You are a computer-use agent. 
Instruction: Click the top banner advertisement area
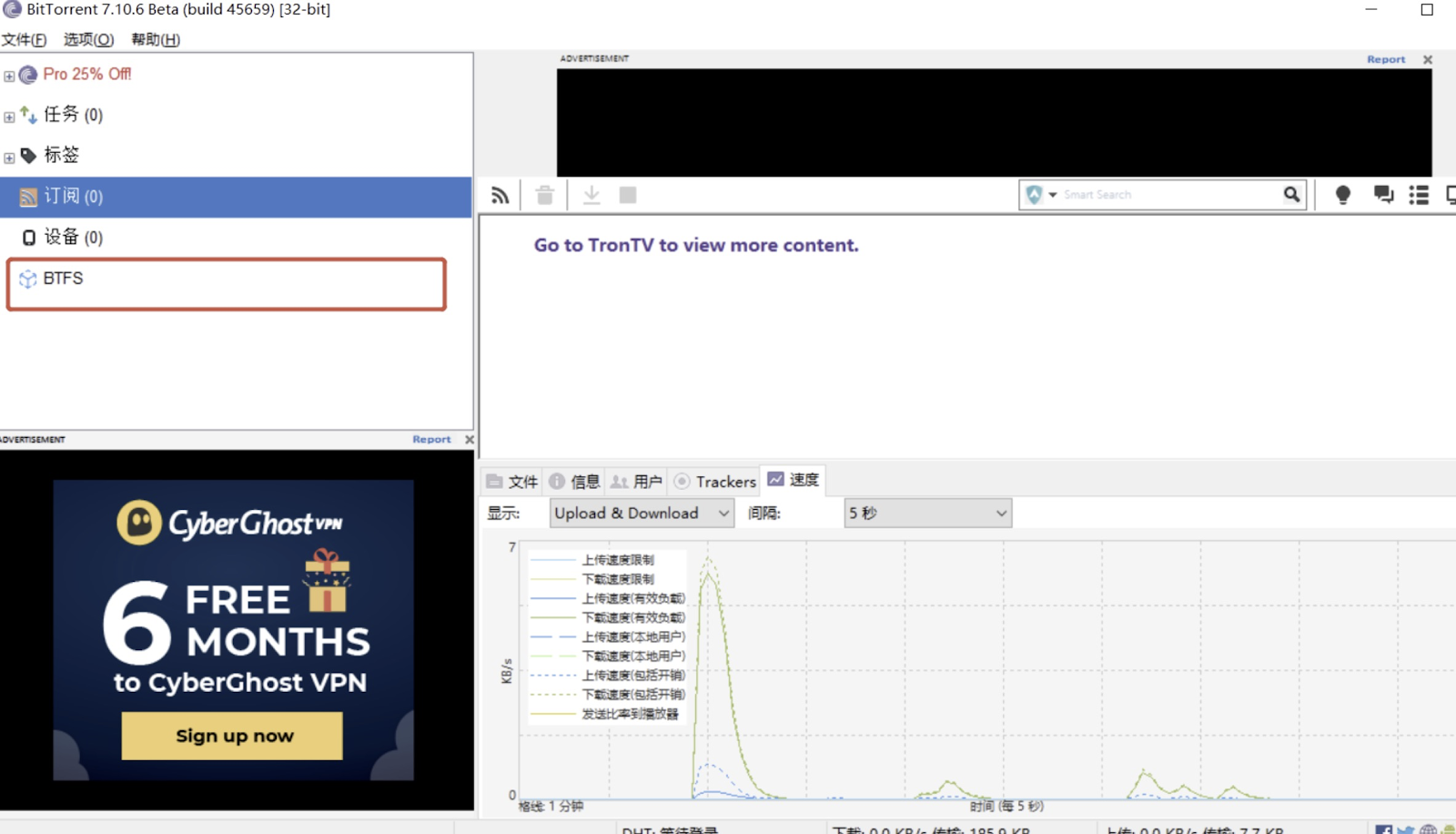coord(994,122)
